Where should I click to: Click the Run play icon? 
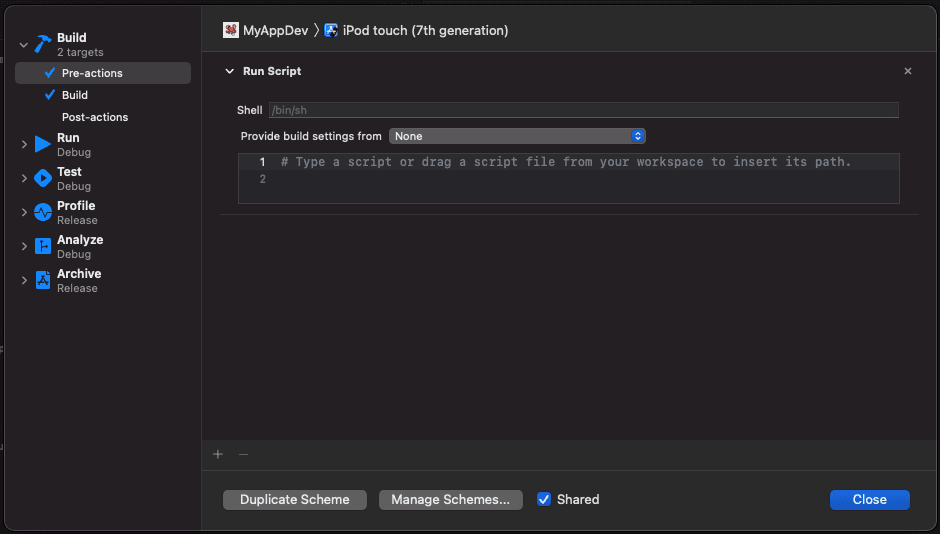pos(43,144)
